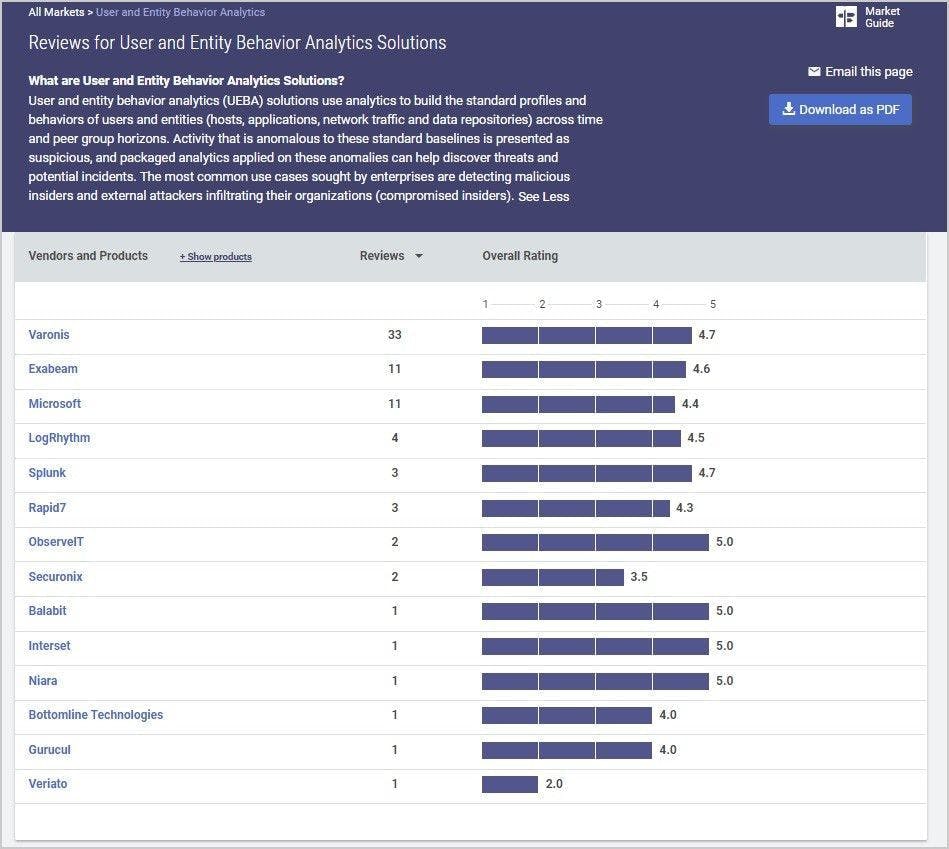Click Microsoft rating bar at 4.4
Screen dimensions: 949x849
(578, 404)
